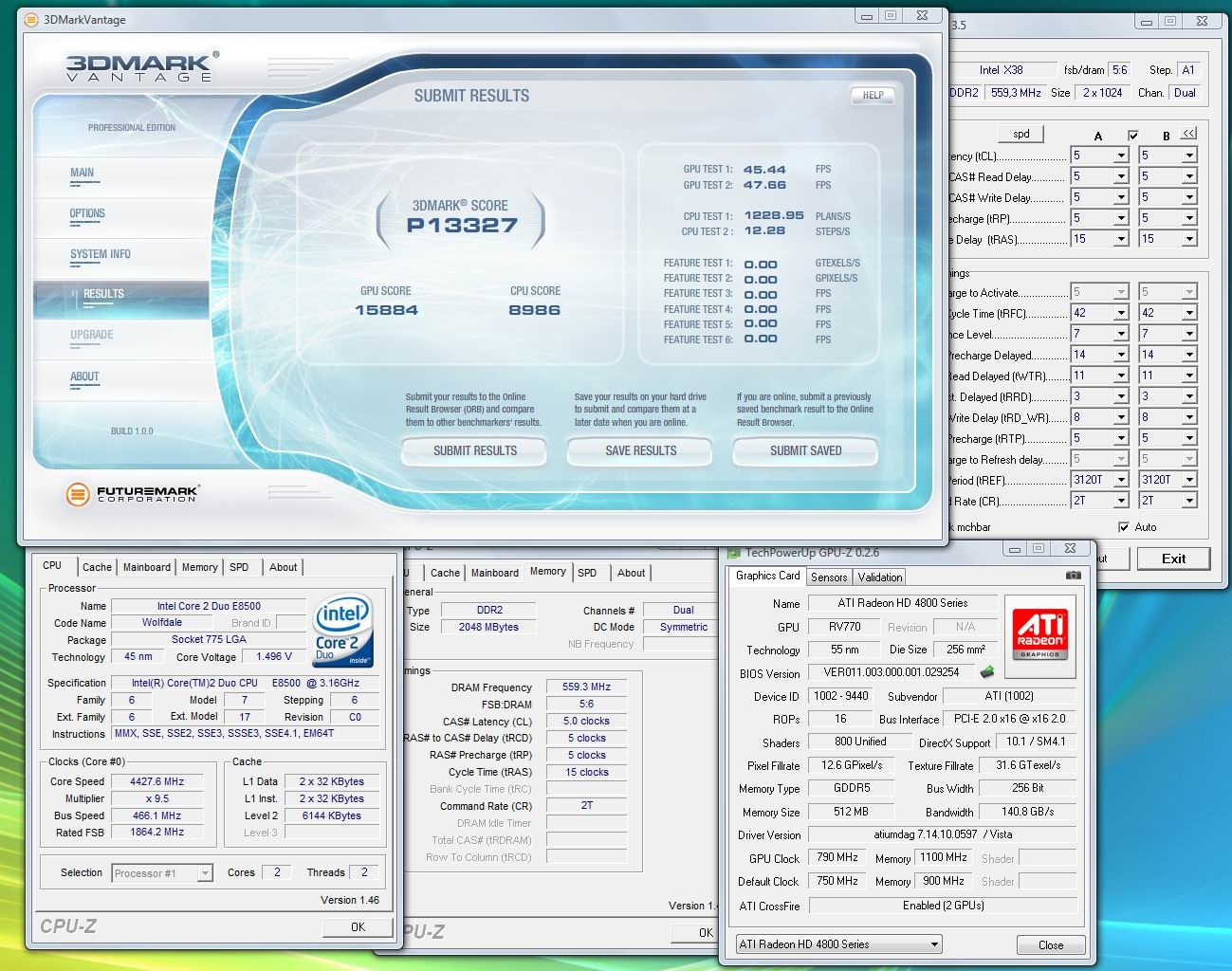
Task: Click the GPU-Z title bar icon
Action: tap(734, 553)
